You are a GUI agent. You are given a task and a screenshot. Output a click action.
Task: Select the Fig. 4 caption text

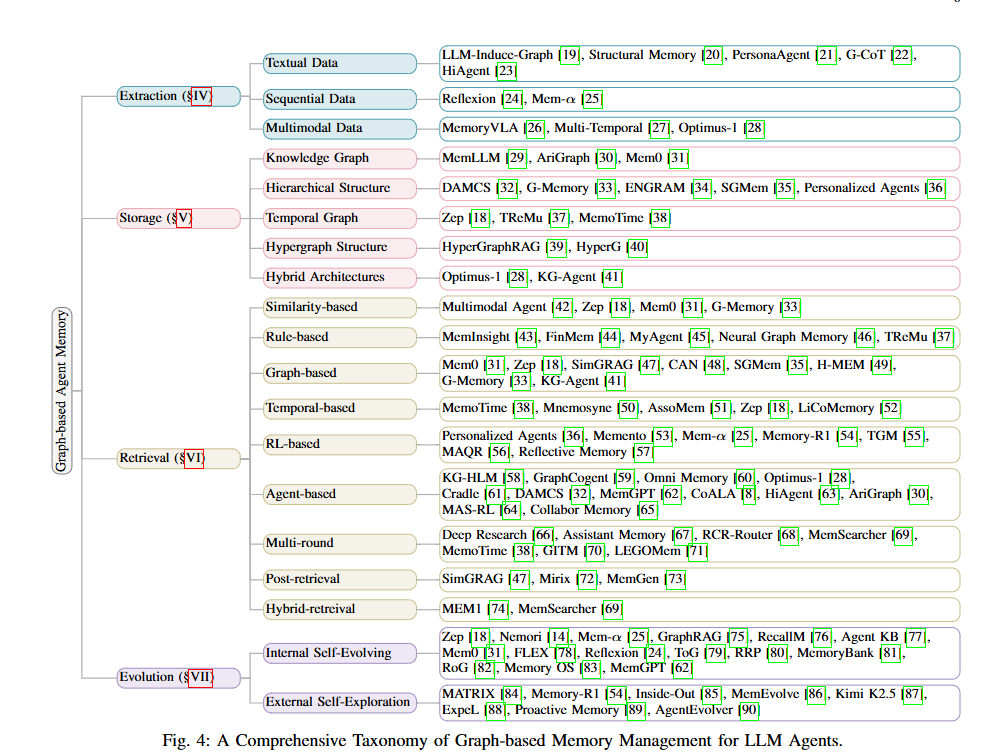pos(502,741)
